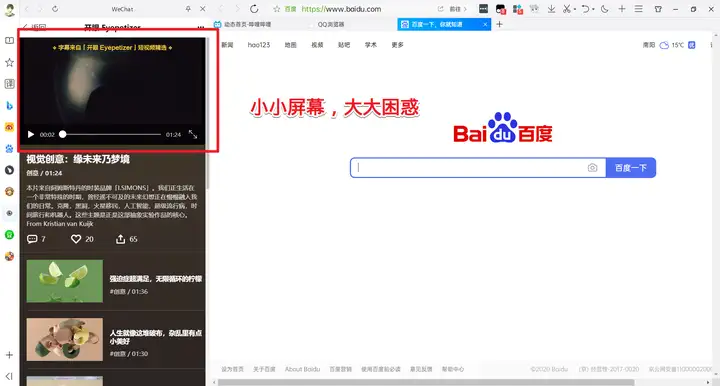Open the screenshot scissors dropdown arrow
This screenshot has width=720, height=386.
tap(574, 9)
